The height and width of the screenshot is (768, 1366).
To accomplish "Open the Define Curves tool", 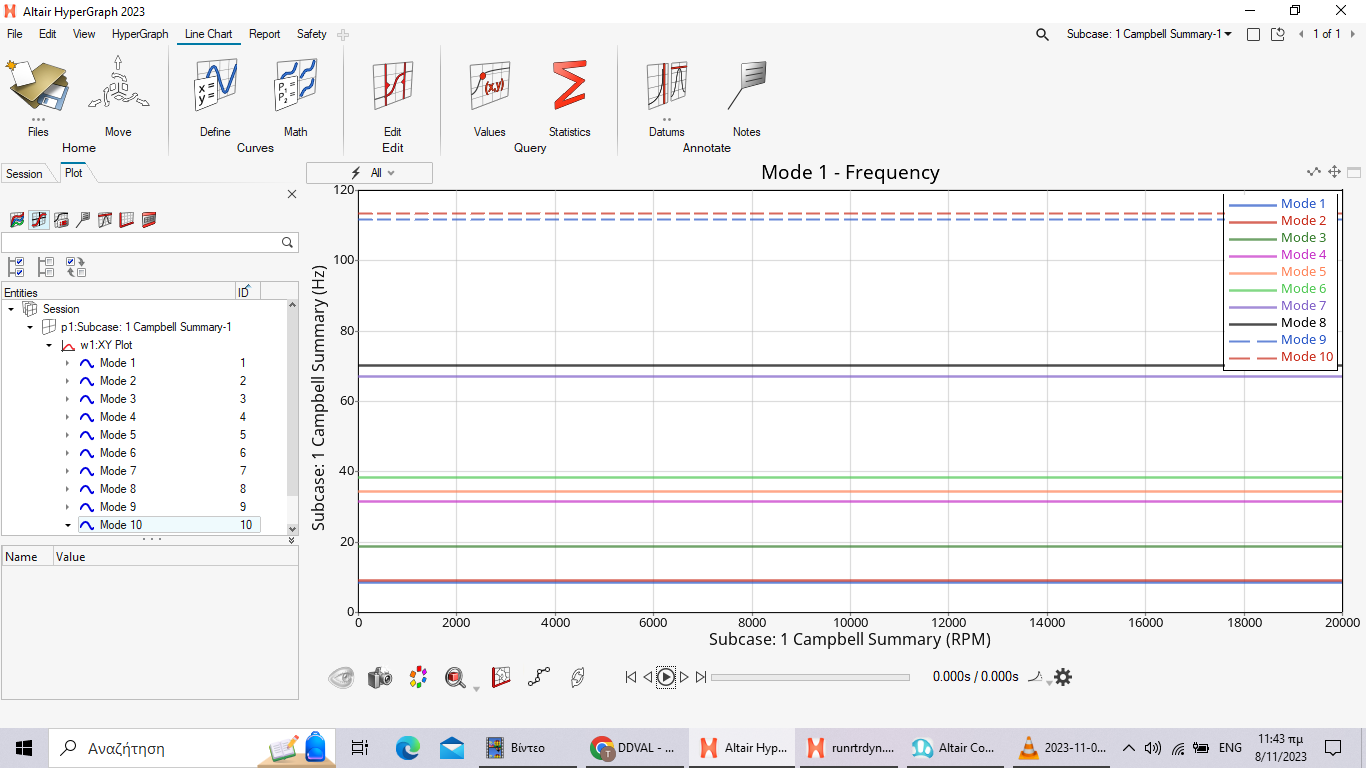I will tap(215, 97).
